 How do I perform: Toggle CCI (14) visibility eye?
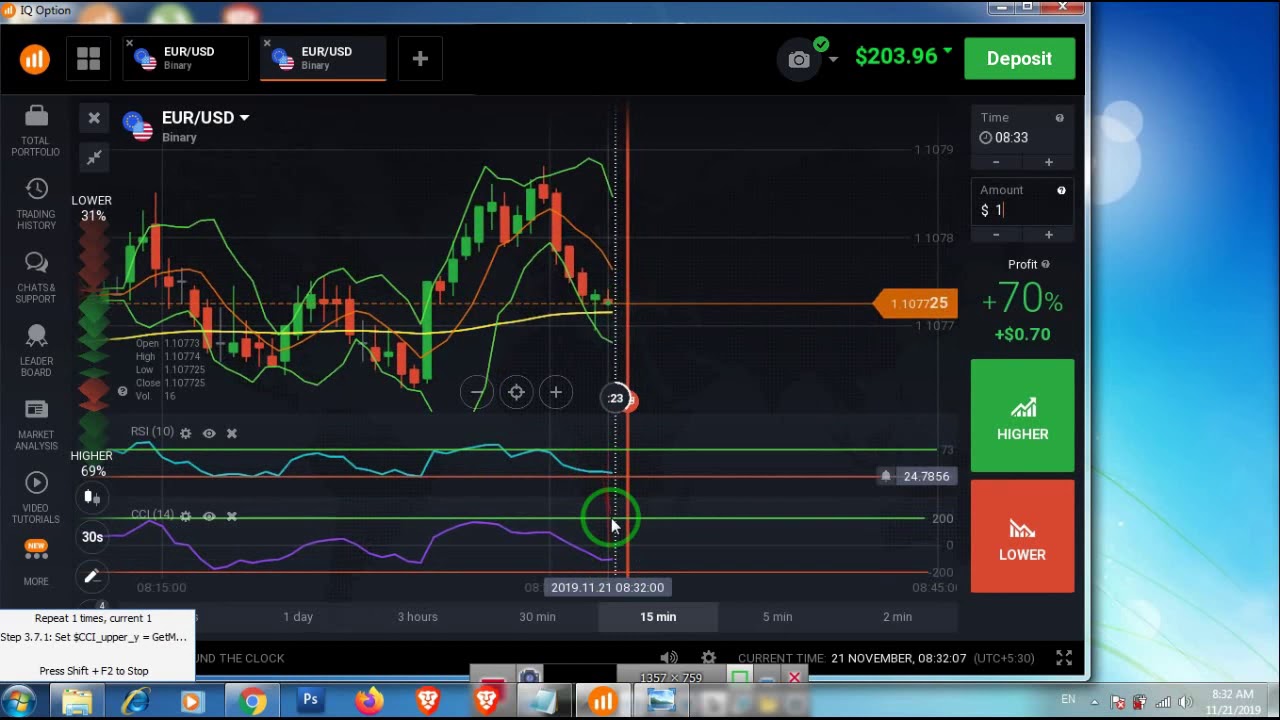point(209,516)
